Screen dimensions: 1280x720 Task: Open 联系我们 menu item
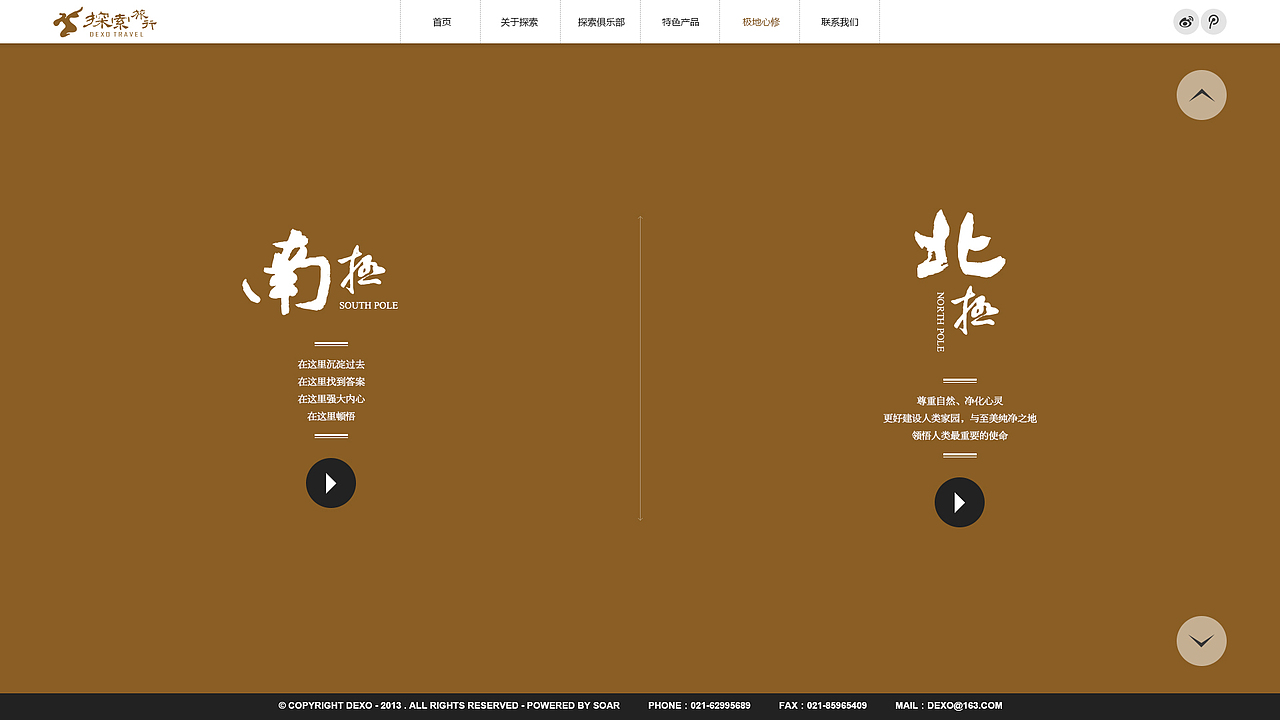[840, 22]
